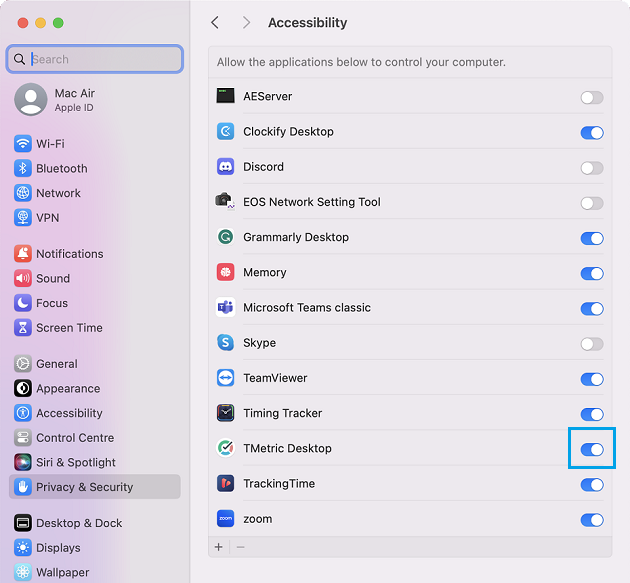Switch off the TrackingTime toggle
Viewport: 630px width, 583px height.
tap(592, 485)
